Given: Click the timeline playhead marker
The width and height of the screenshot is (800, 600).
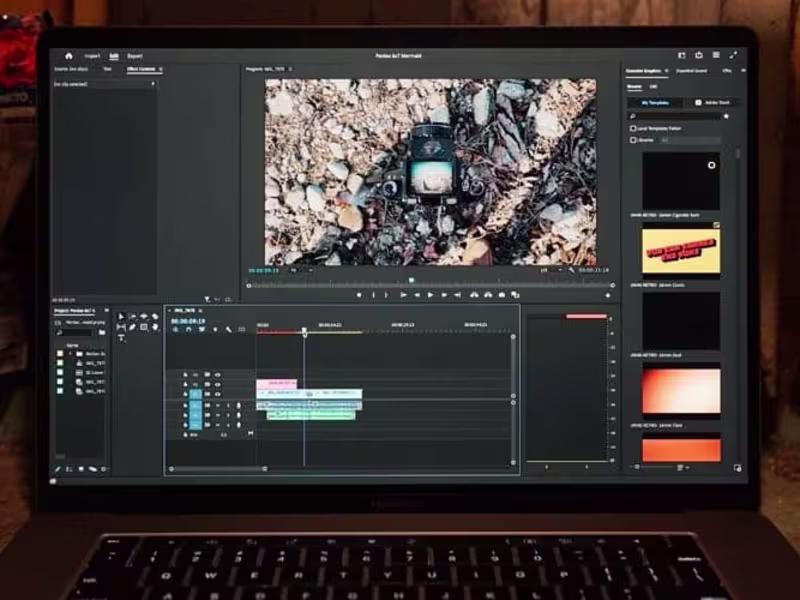Looking at the screenshot, I should tap(304, 331).
